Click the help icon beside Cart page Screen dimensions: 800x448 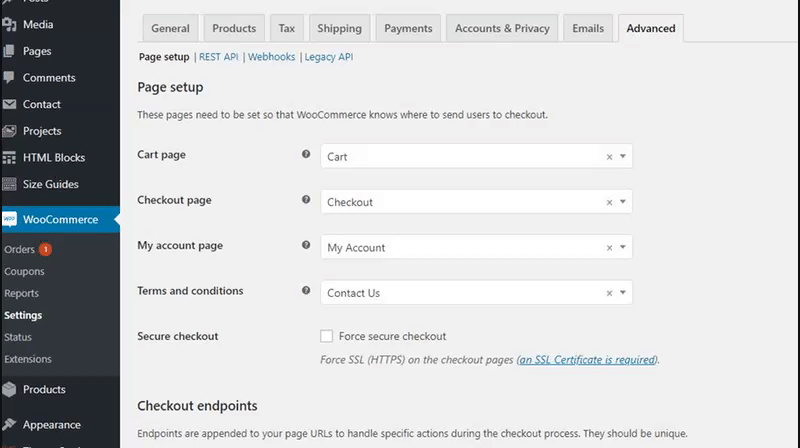306,155
